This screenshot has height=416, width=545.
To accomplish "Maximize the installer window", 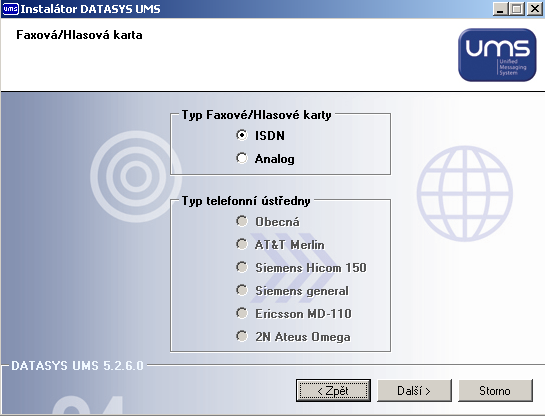I will pos(516,9).
